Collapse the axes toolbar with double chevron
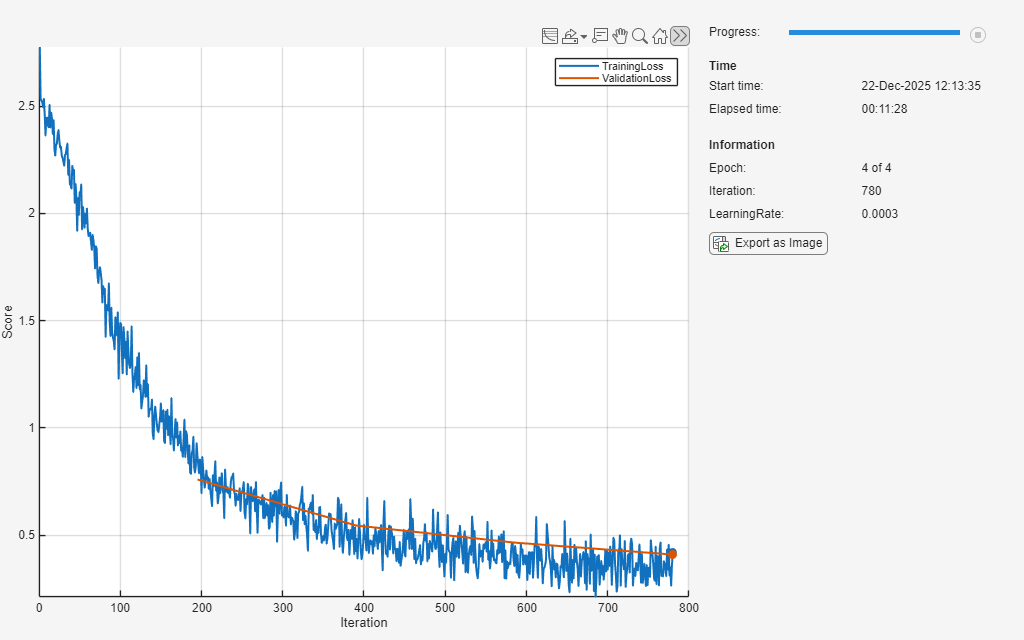This screenshot has width=1024, height=640. pyautogui.click(x=680, y=36)
